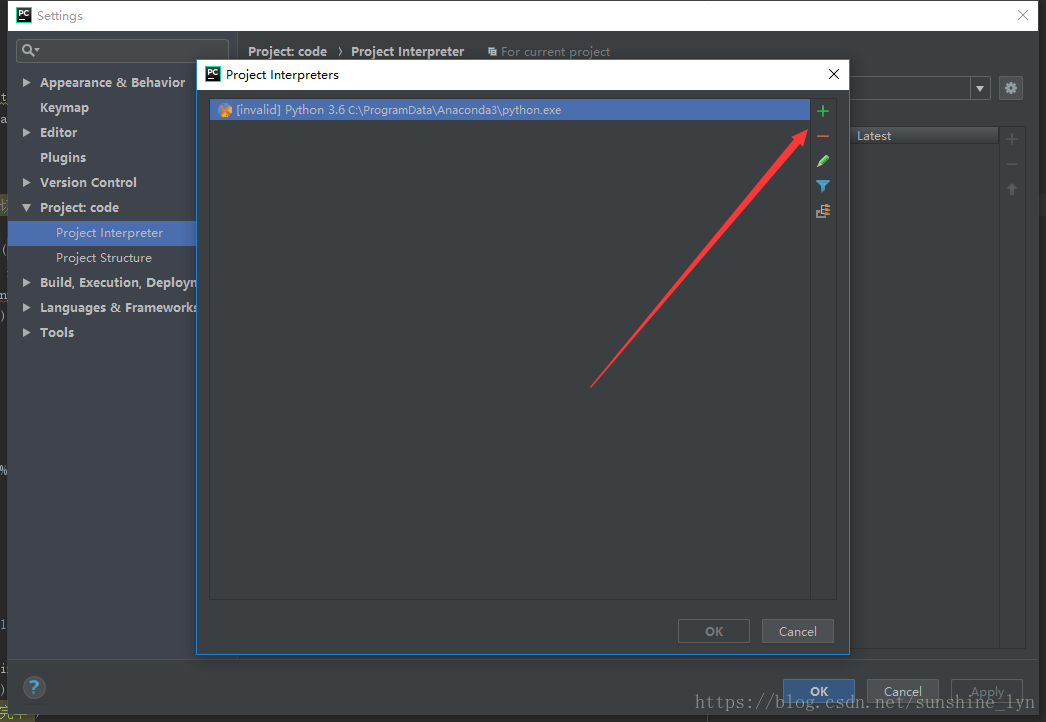The width and height of the screenshot is (1046, 722).
Task: Click OK in Project Interpreters dialog
Action: tap(714, 631)
